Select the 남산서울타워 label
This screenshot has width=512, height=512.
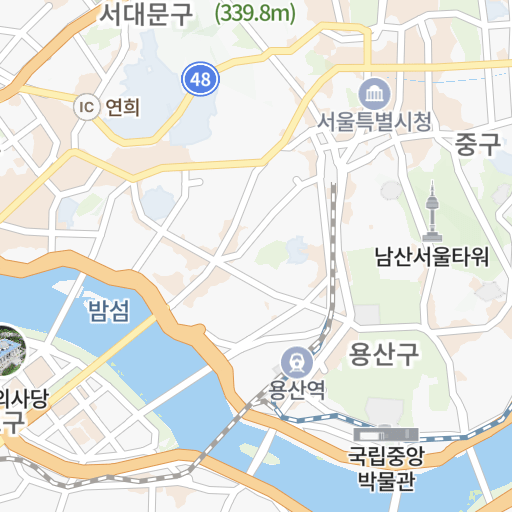(432, 257)
